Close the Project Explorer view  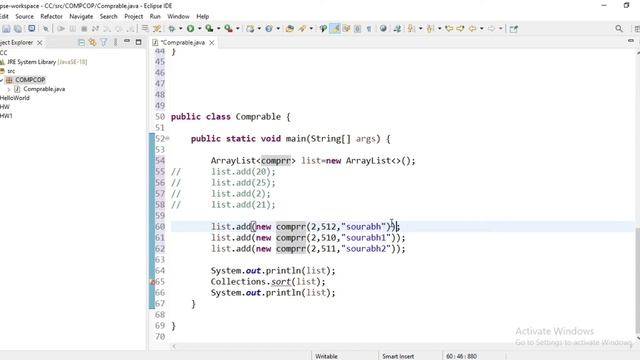coord(40,42)
